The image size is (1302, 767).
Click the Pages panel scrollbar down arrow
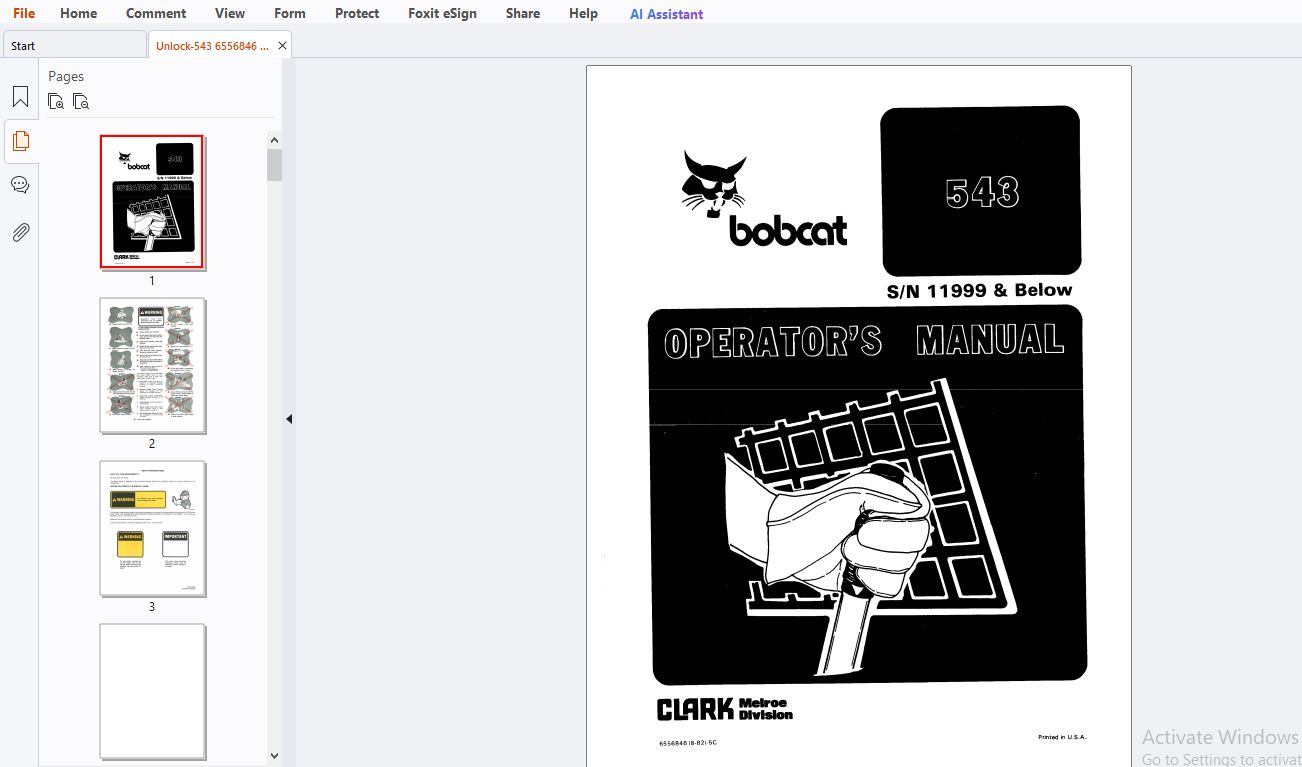click(274, 756)
